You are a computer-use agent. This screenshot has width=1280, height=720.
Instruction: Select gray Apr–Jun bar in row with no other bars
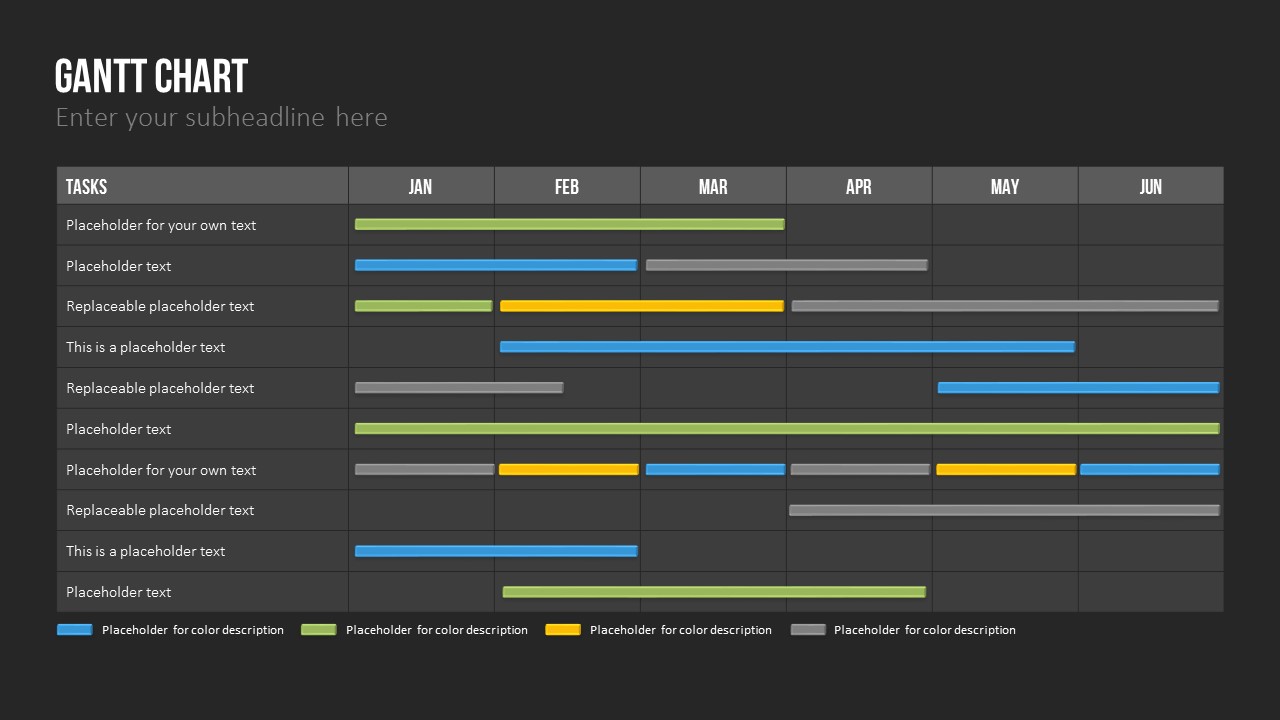point(1004,510)
